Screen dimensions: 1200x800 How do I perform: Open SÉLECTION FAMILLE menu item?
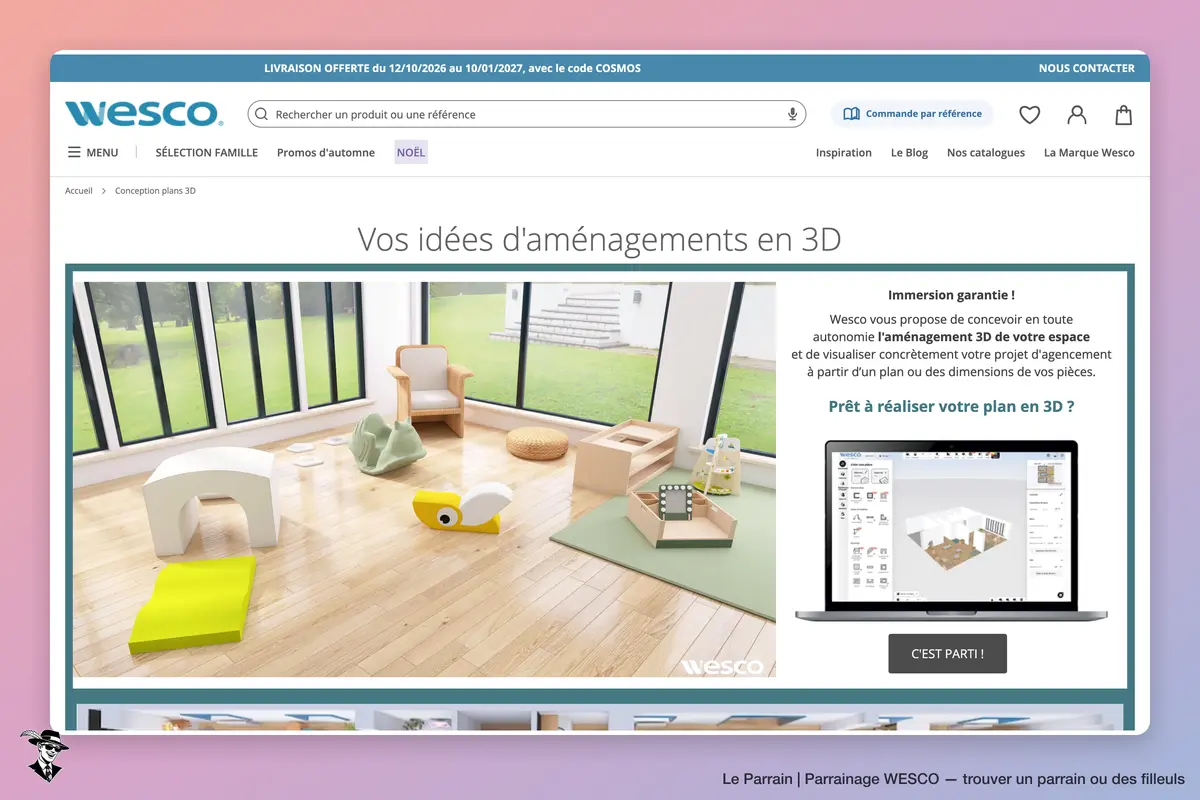(207, 153)
